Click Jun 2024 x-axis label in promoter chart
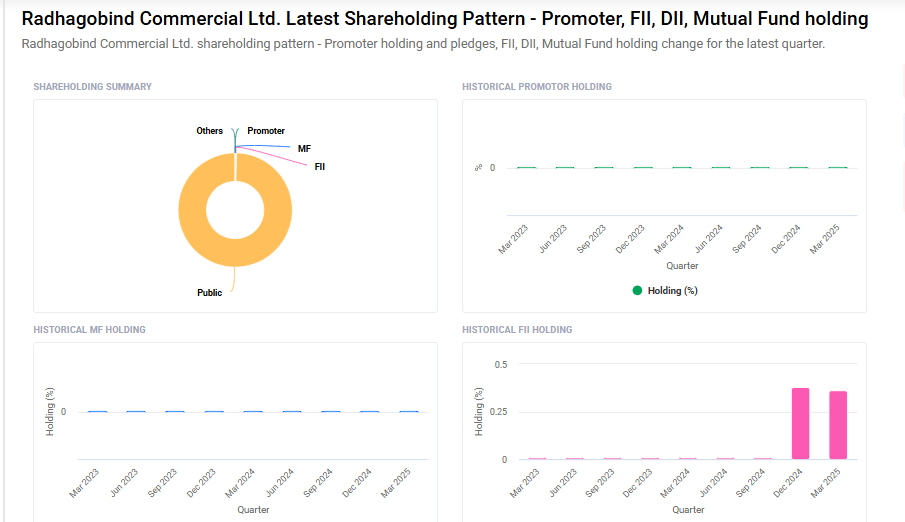This screenshot has height=522, width=905. click(x=709, y=239)
